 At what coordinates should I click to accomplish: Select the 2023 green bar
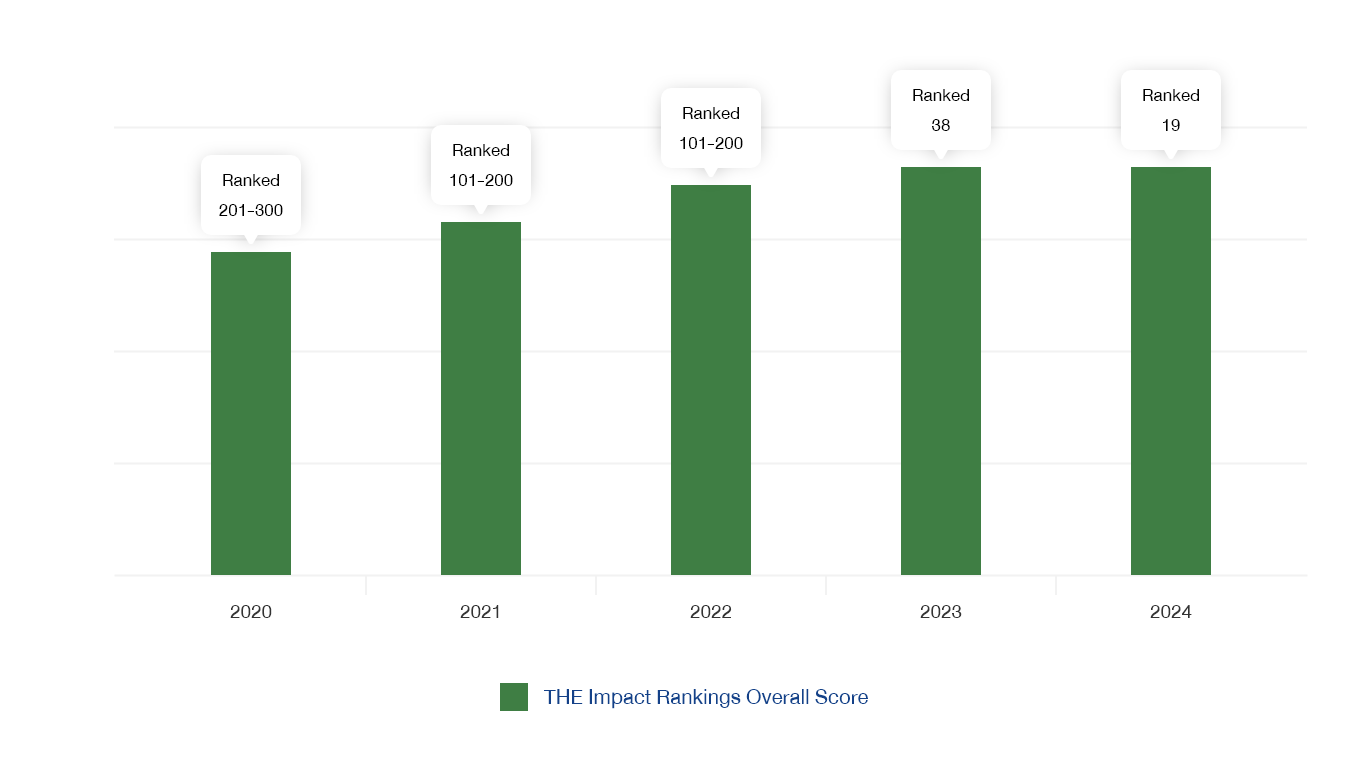tap(941, 371)
